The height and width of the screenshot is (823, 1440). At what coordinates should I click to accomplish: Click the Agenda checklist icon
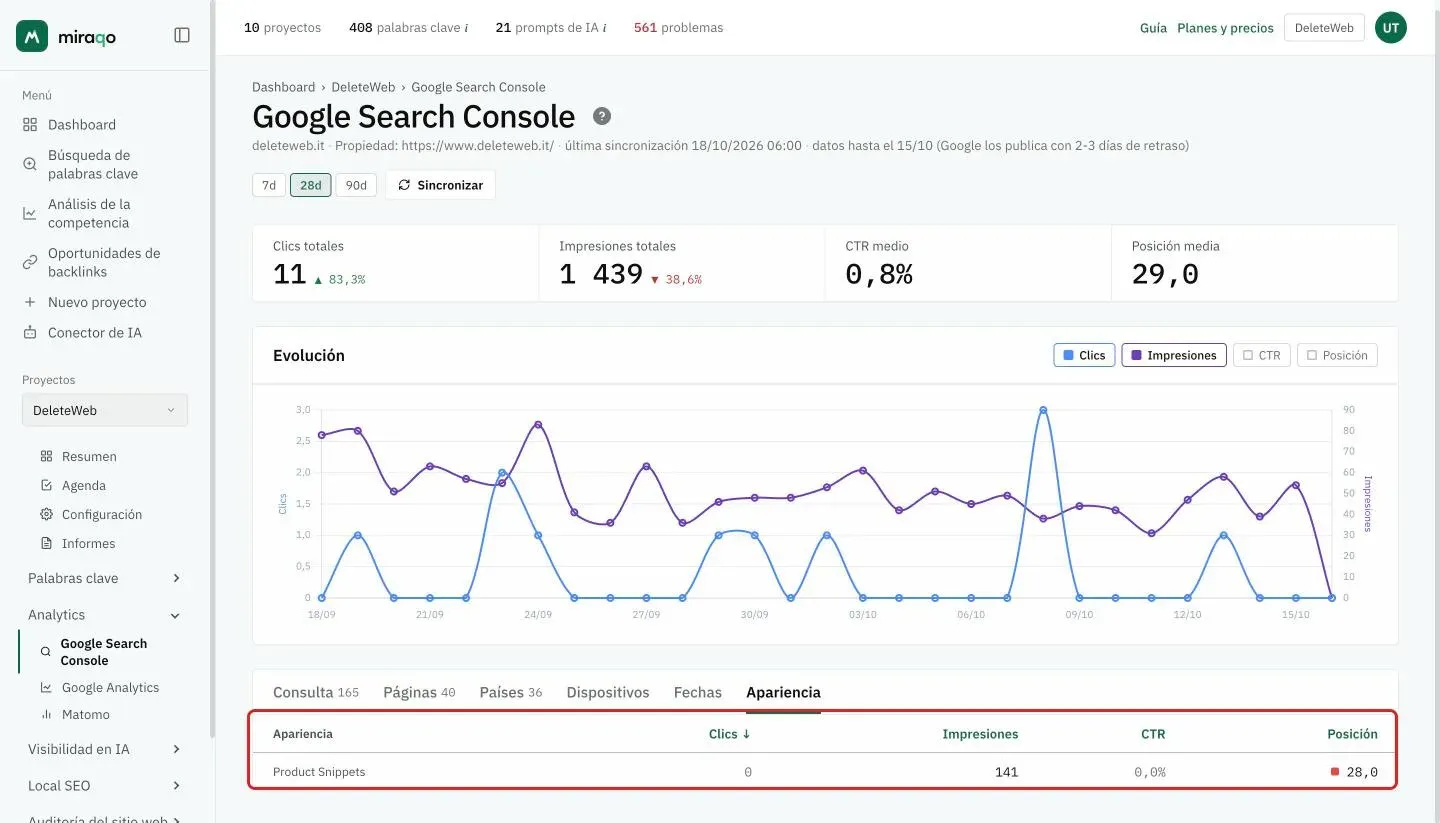[x=46, y=485]
